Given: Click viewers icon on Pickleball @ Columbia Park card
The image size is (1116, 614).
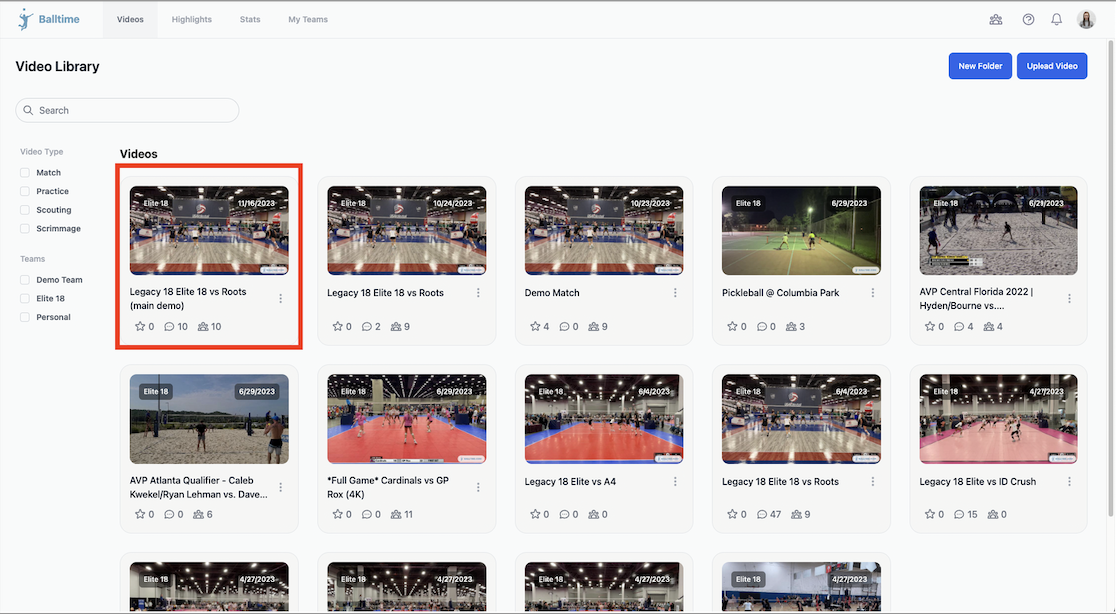Looking at the screenshot, I should tap(791, 327).
